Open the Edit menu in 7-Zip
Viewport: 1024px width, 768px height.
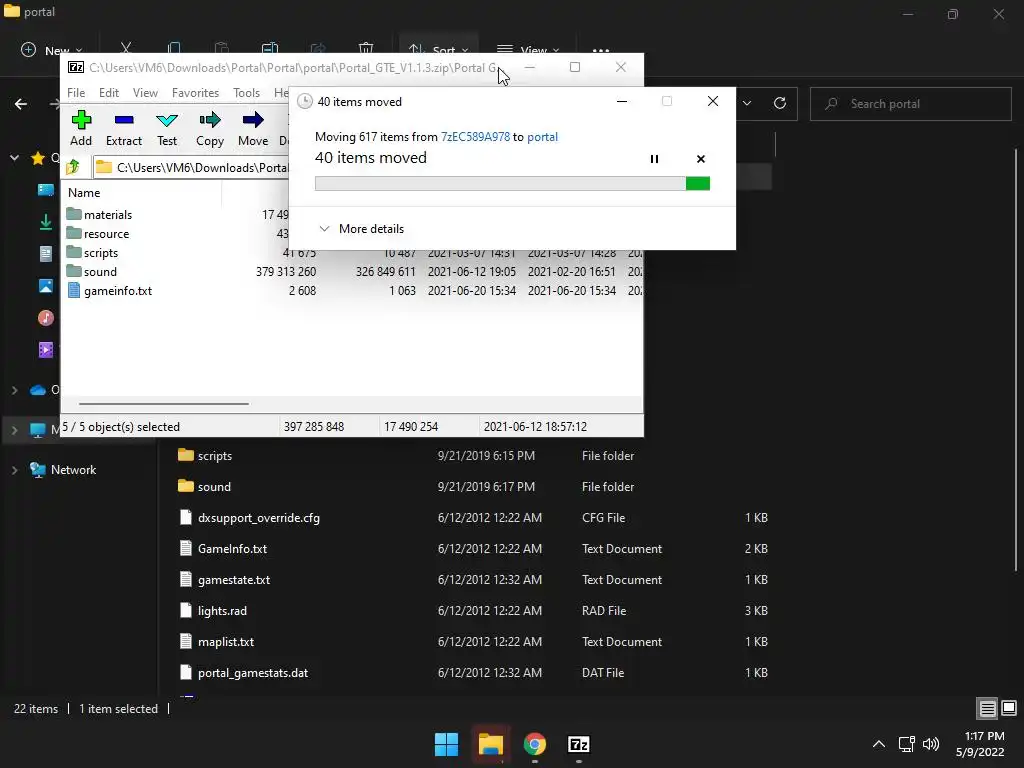point(108,93)
